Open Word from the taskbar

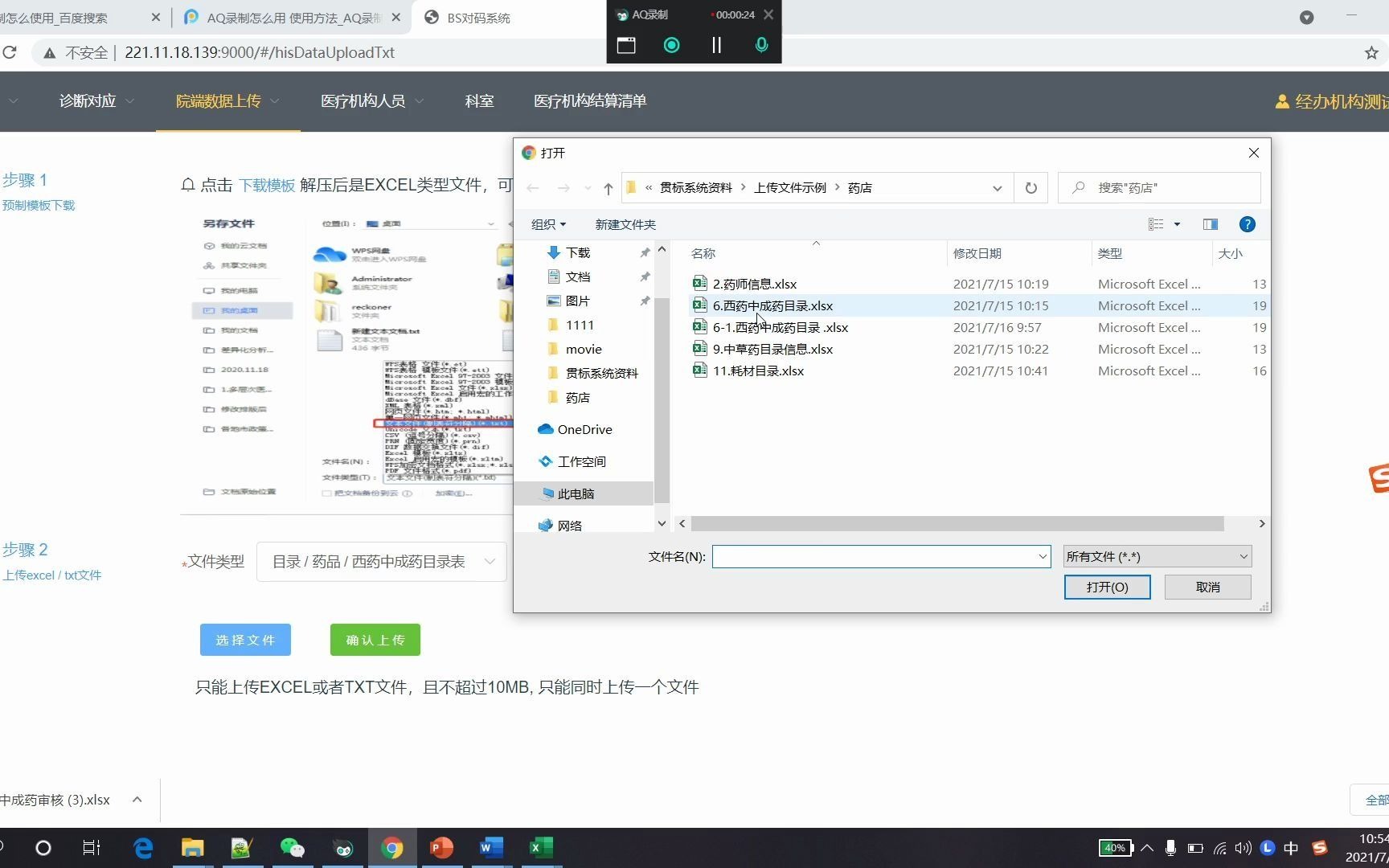click(491, 848)
